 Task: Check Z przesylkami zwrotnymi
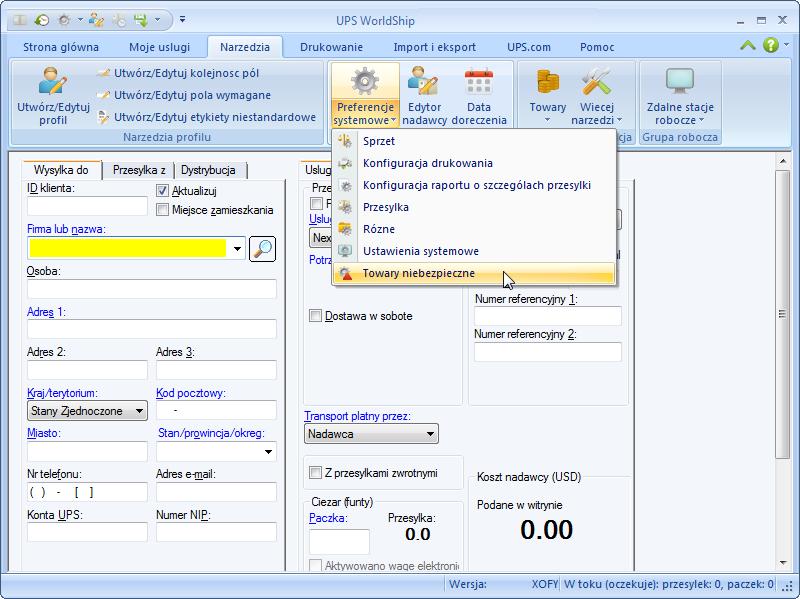tap(316, 473)
